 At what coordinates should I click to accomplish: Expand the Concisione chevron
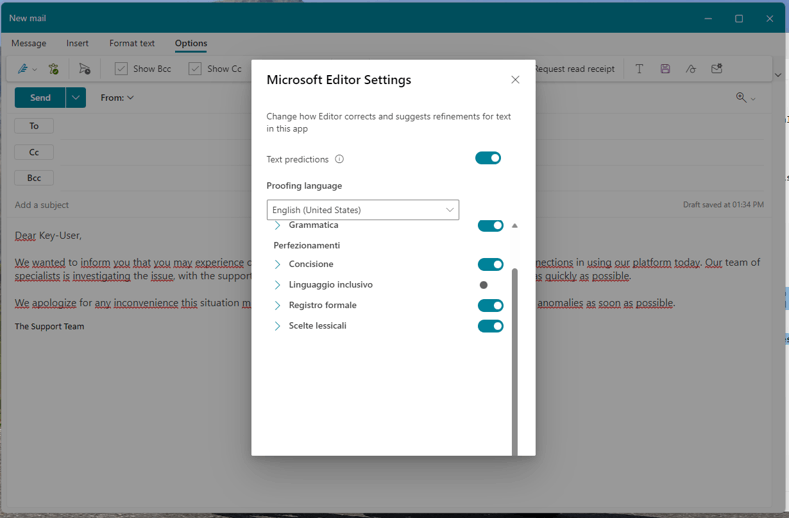click(x=277, y=264)
